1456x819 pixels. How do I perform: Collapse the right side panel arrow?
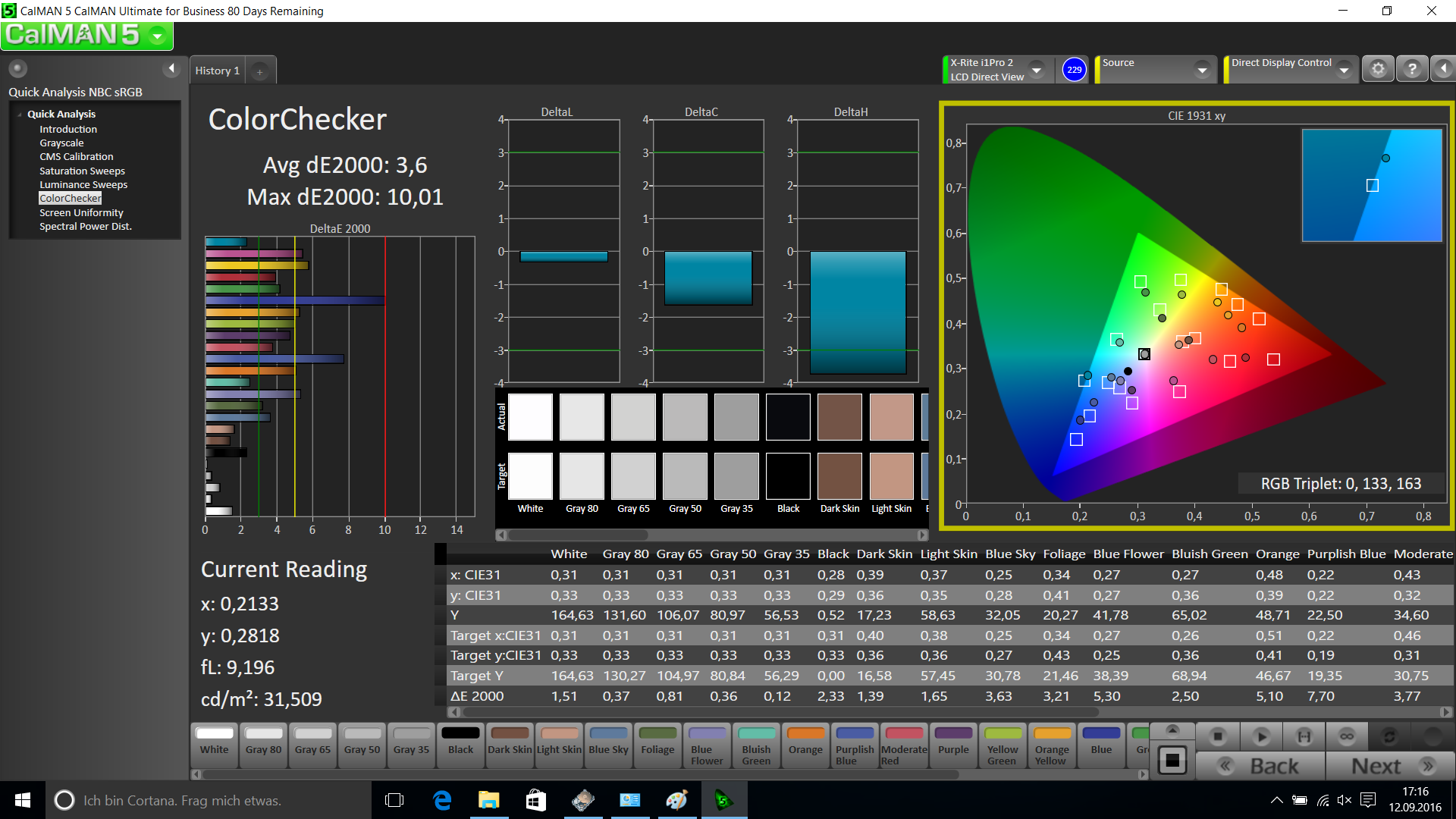coord(1443,69)
